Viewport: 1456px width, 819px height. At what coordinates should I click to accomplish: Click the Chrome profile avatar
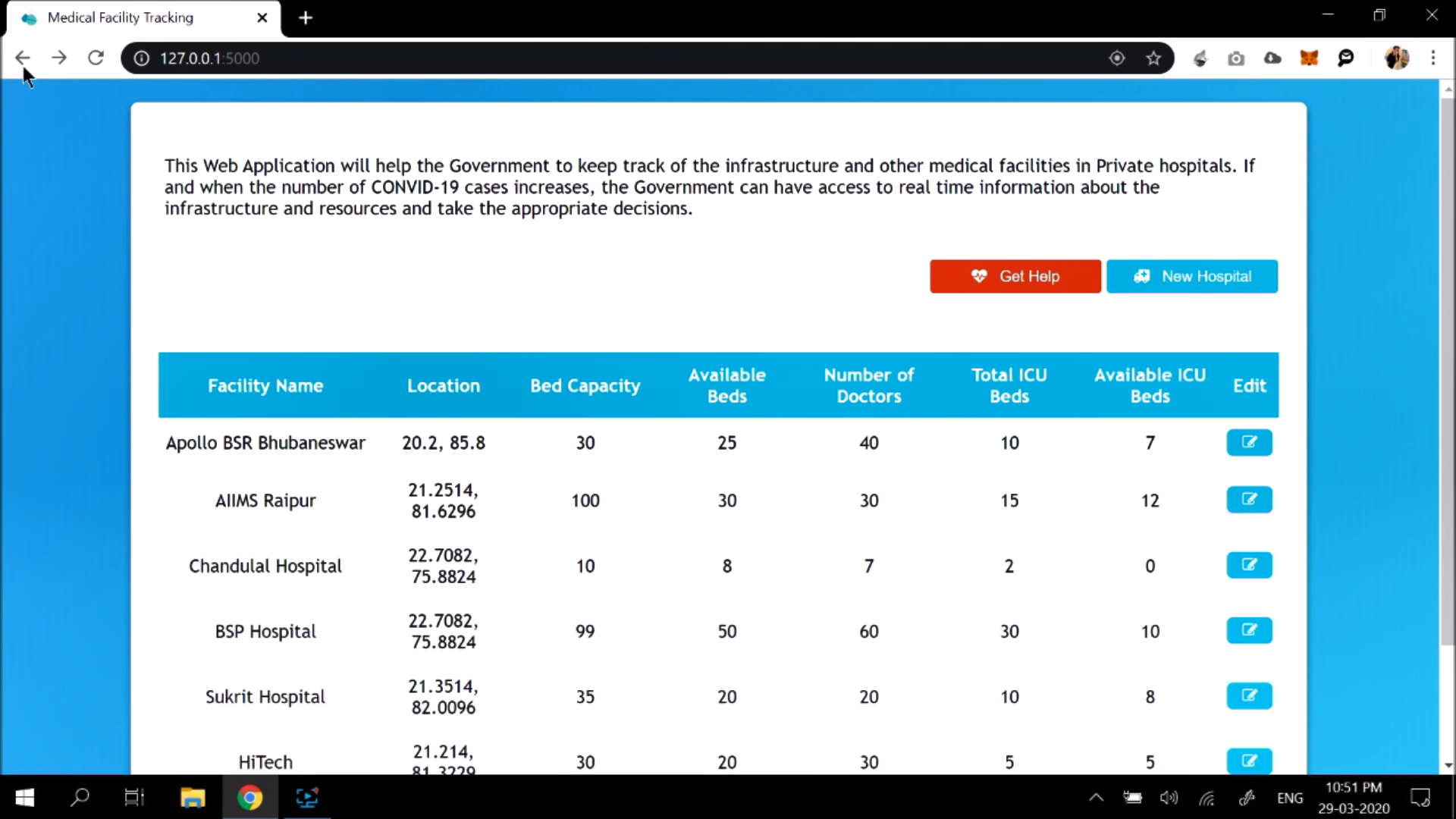1396,58
